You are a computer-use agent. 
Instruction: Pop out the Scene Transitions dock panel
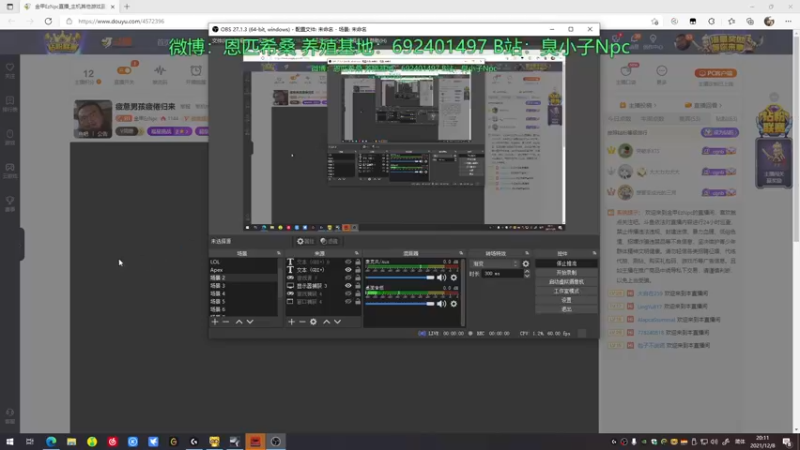pyautogui.click(x=527, y=253)
